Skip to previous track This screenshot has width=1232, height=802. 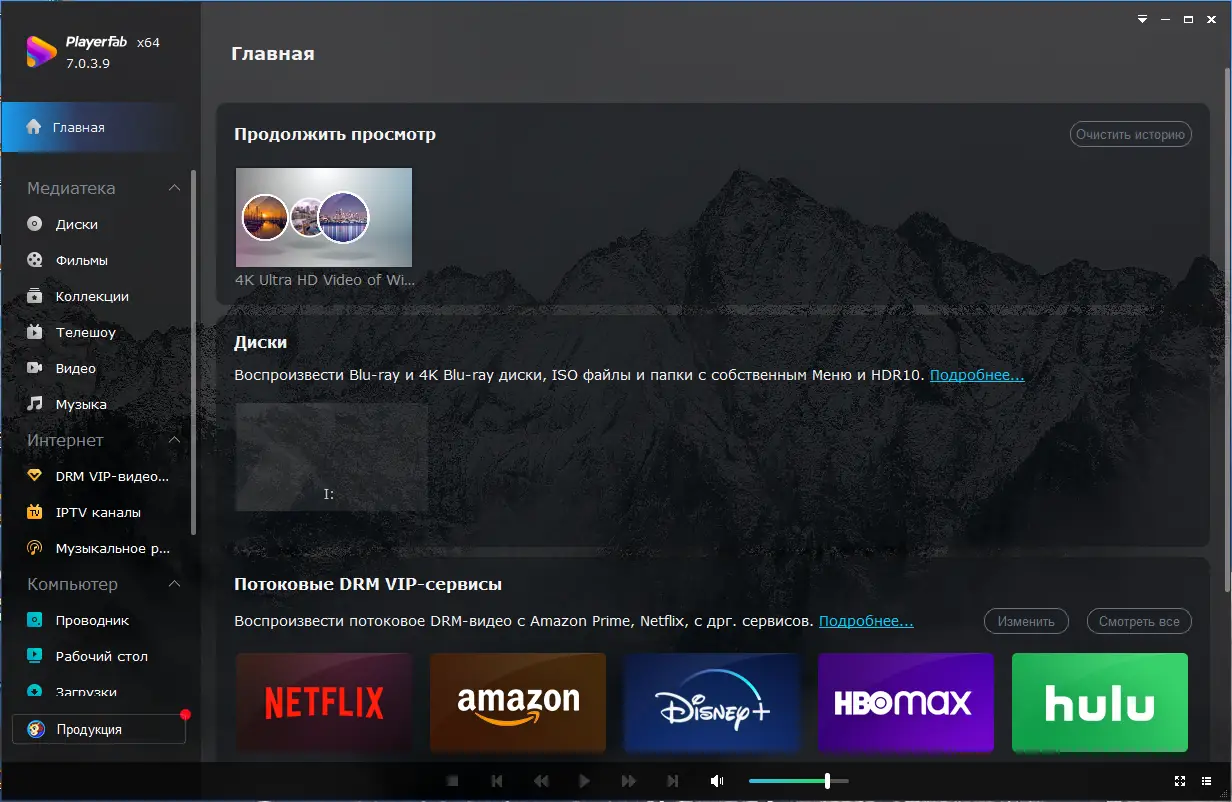point(497,781)
